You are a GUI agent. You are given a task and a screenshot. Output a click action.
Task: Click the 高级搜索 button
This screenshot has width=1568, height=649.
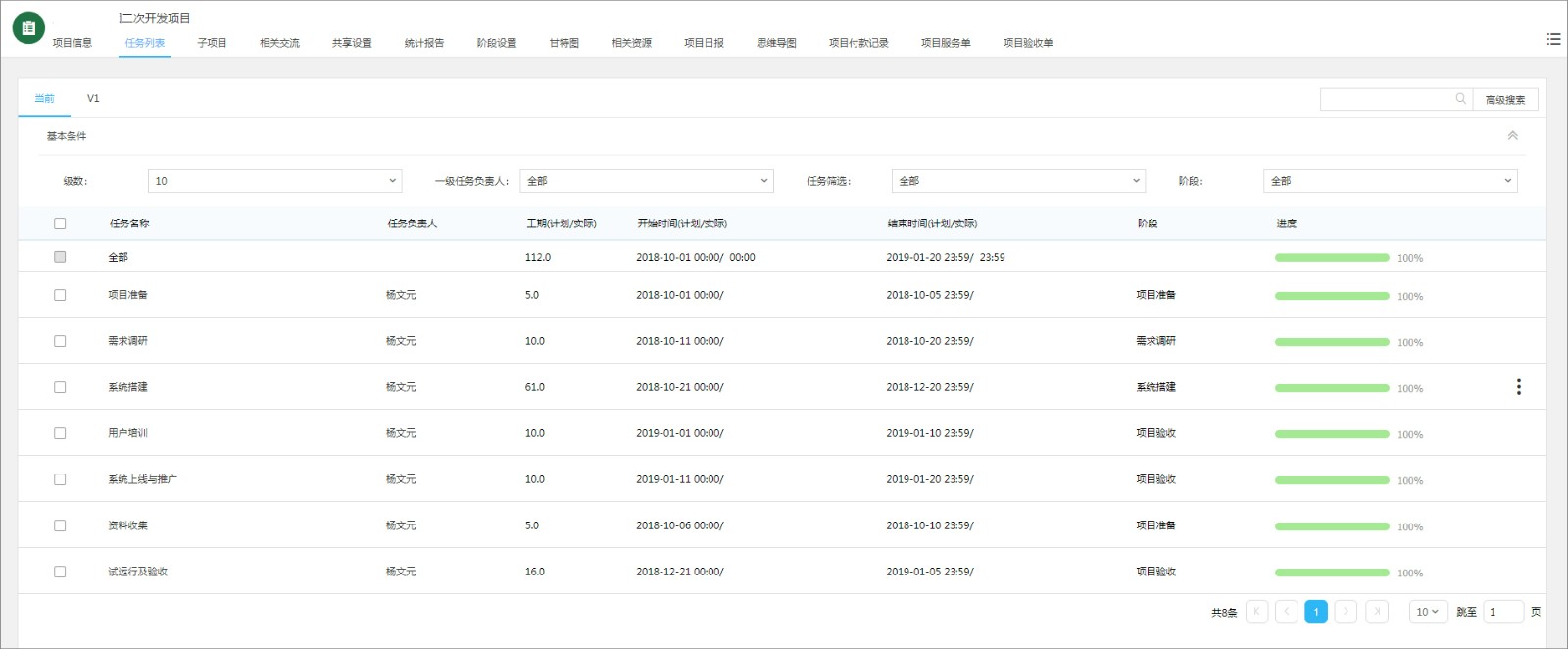click(x=1505, y=100)
